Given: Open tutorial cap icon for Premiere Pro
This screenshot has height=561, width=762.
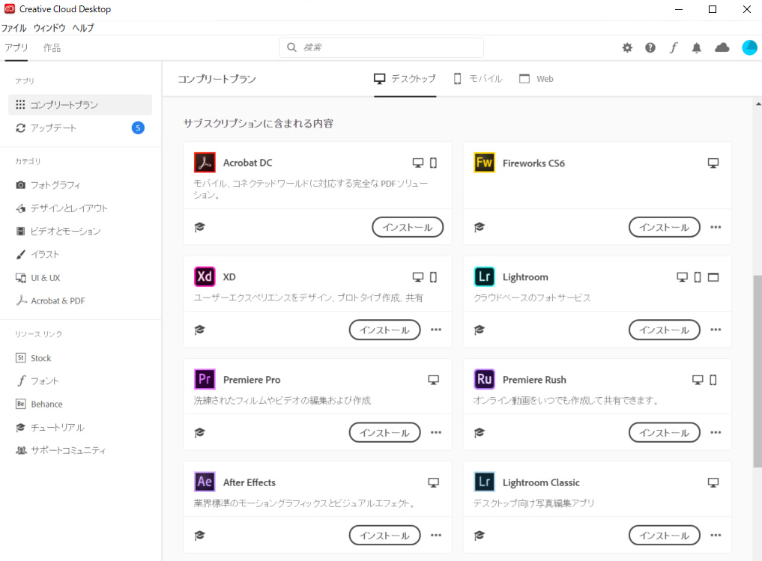Looking at the screenshot, I should (200, 433).
